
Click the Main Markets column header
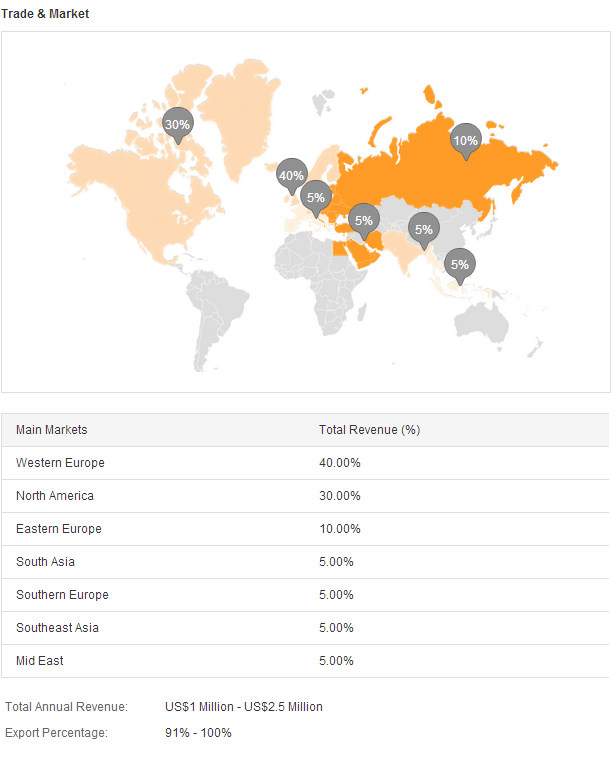click(52, 430)
